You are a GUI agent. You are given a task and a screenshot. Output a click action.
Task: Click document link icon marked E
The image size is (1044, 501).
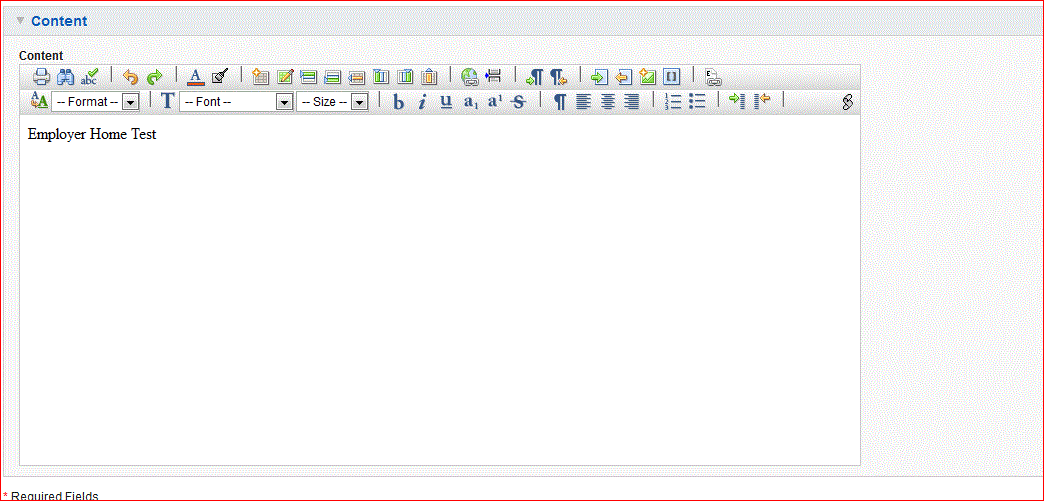712,77
